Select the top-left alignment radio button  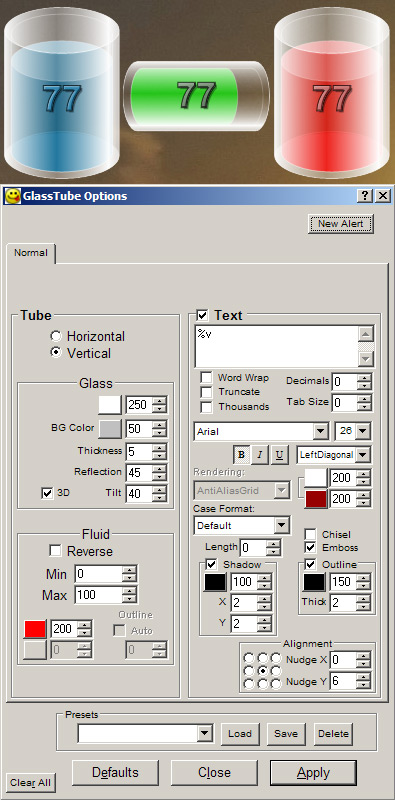(249, 658)
